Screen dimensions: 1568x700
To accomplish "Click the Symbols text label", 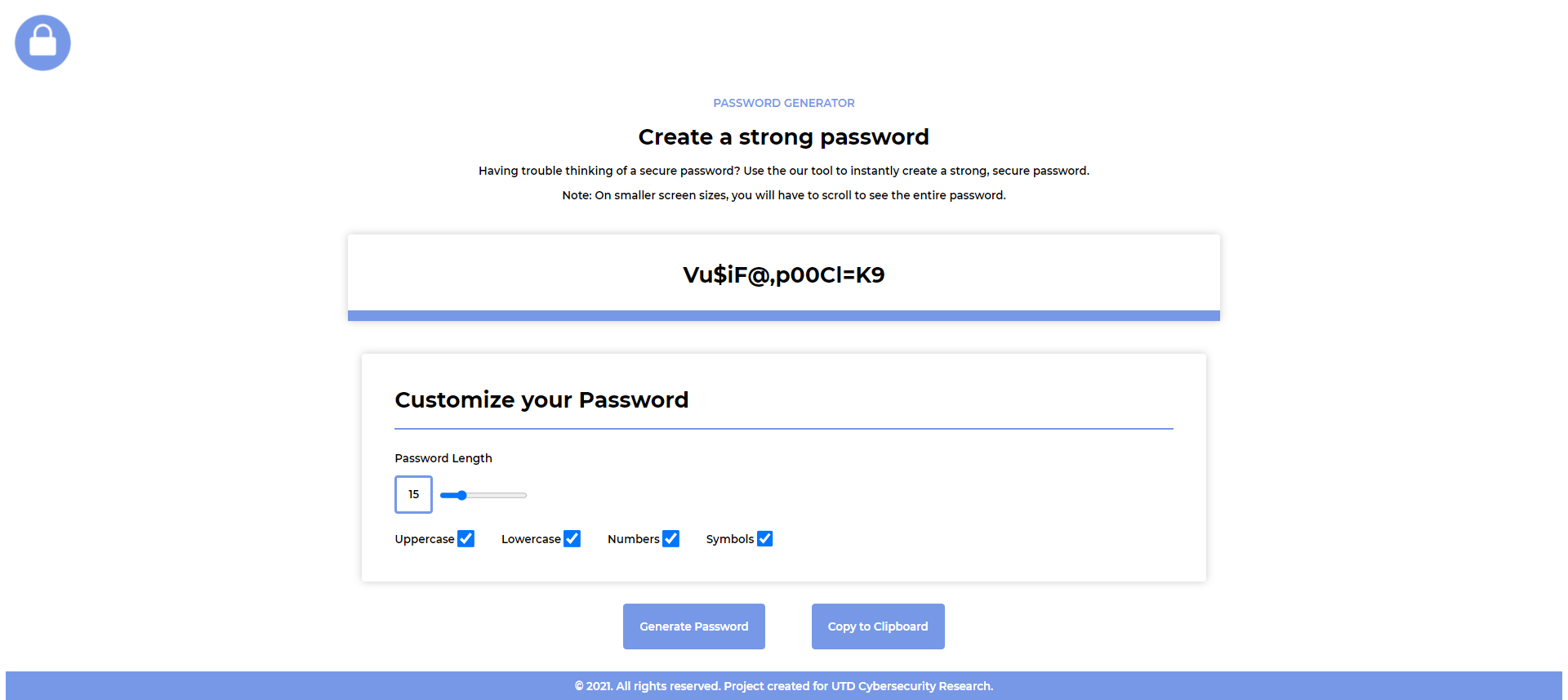I will (729, 538).
